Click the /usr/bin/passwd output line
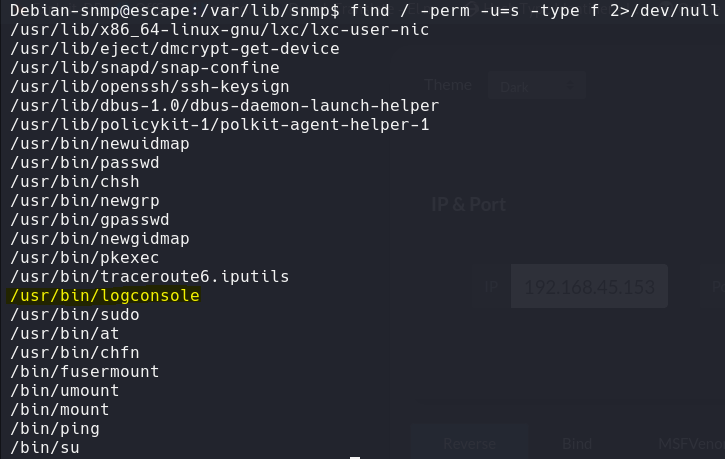The image size is (725, 459). [x=85, y=163]
